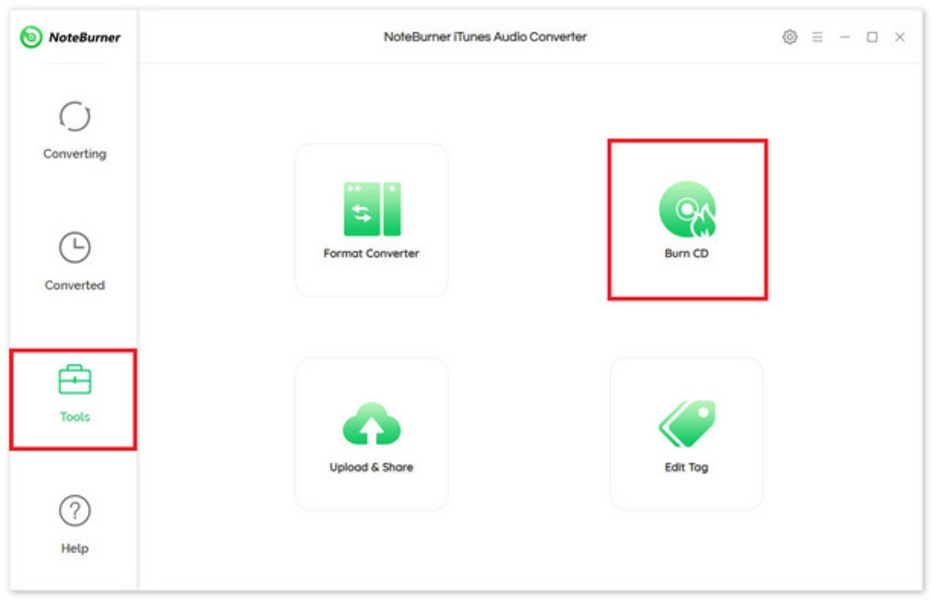This screenshot has width=932, height=600.
Task: Open the Edit Tag tool
Action: tap(687, 433)
